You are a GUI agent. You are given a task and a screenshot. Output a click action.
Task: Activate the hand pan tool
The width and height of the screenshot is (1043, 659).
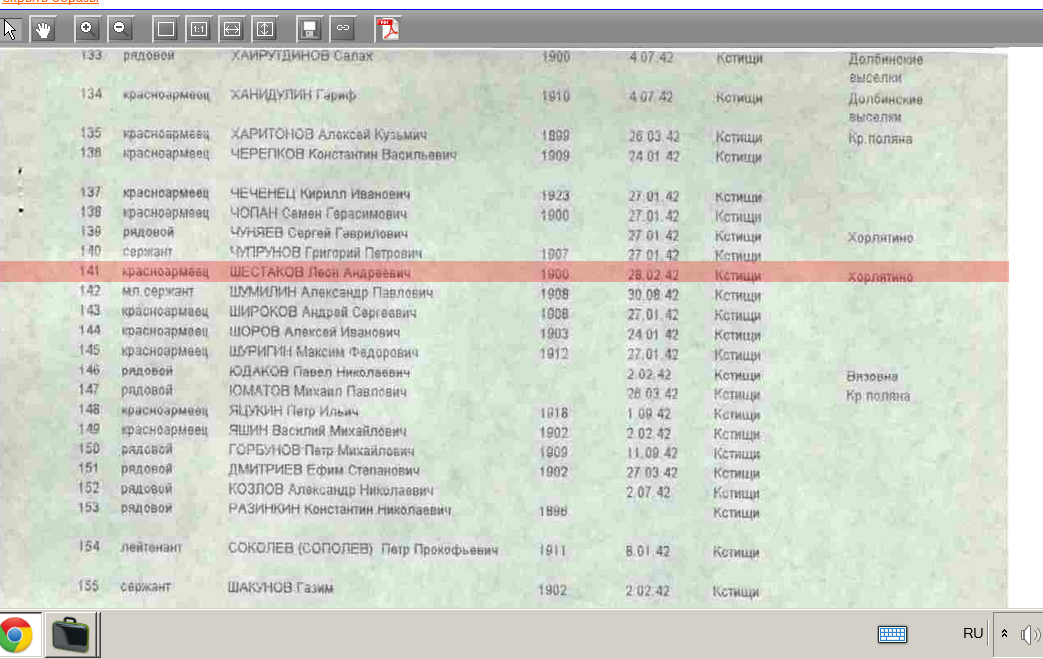click(43, 28)
